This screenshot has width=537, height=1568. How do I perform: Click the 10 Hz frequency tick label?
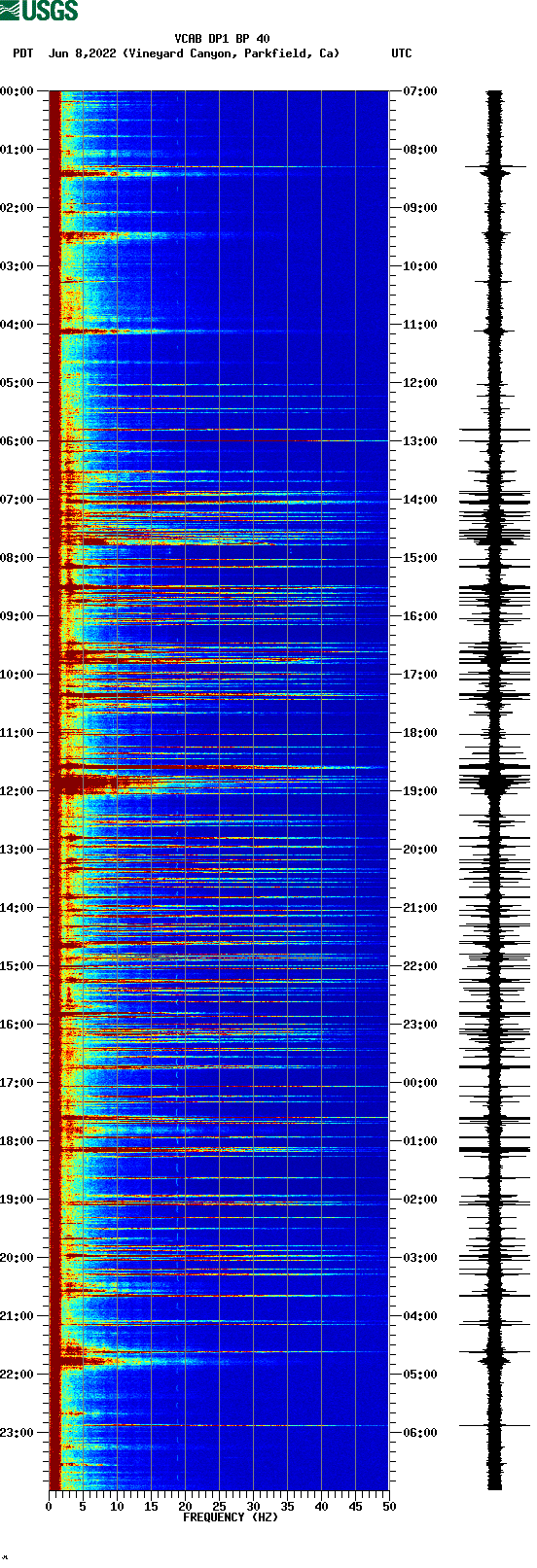[x=117, y=1507]
